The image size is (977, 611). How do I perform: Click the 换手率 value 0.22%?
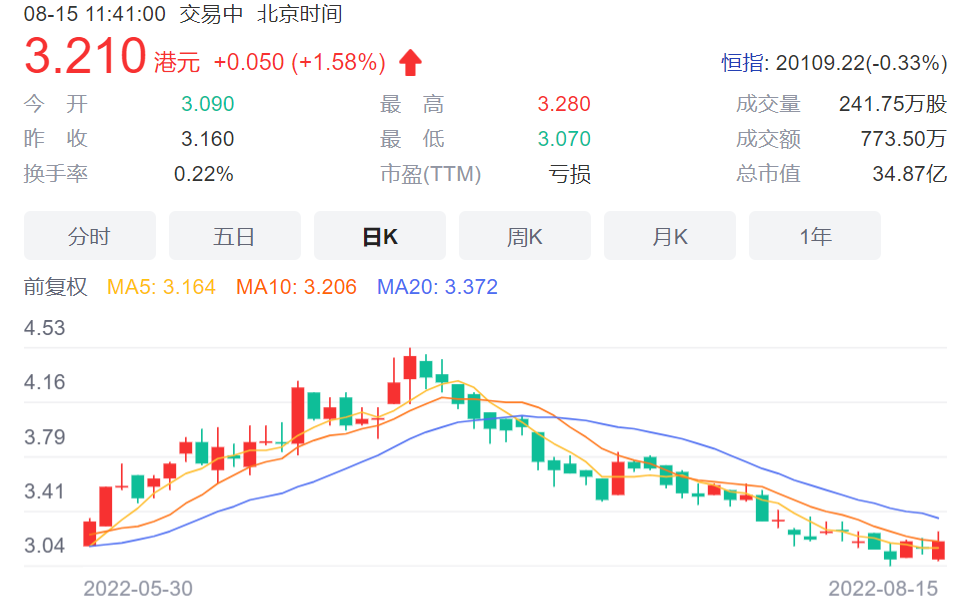click(x=204, y=174)
